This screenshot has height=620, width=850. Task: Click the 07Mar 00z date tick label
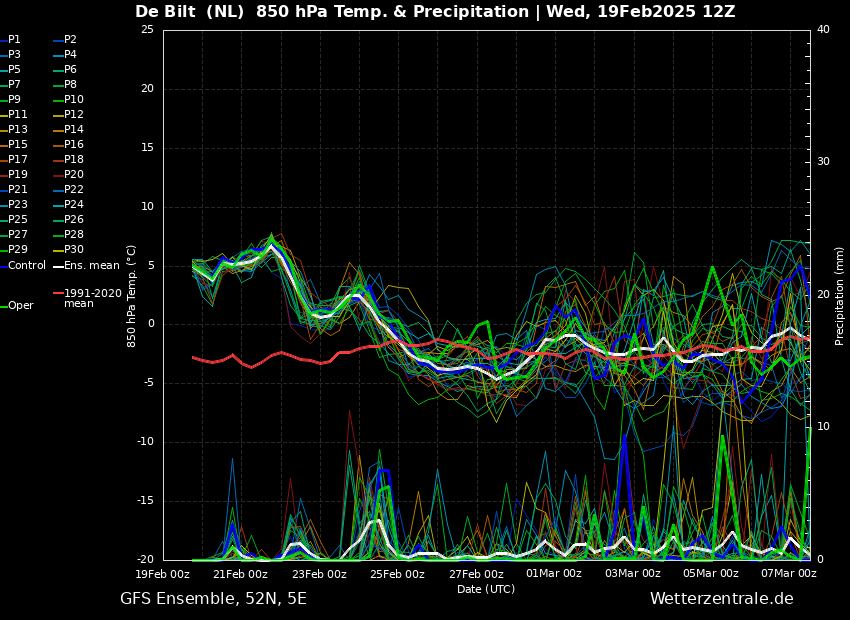point(789,573)
